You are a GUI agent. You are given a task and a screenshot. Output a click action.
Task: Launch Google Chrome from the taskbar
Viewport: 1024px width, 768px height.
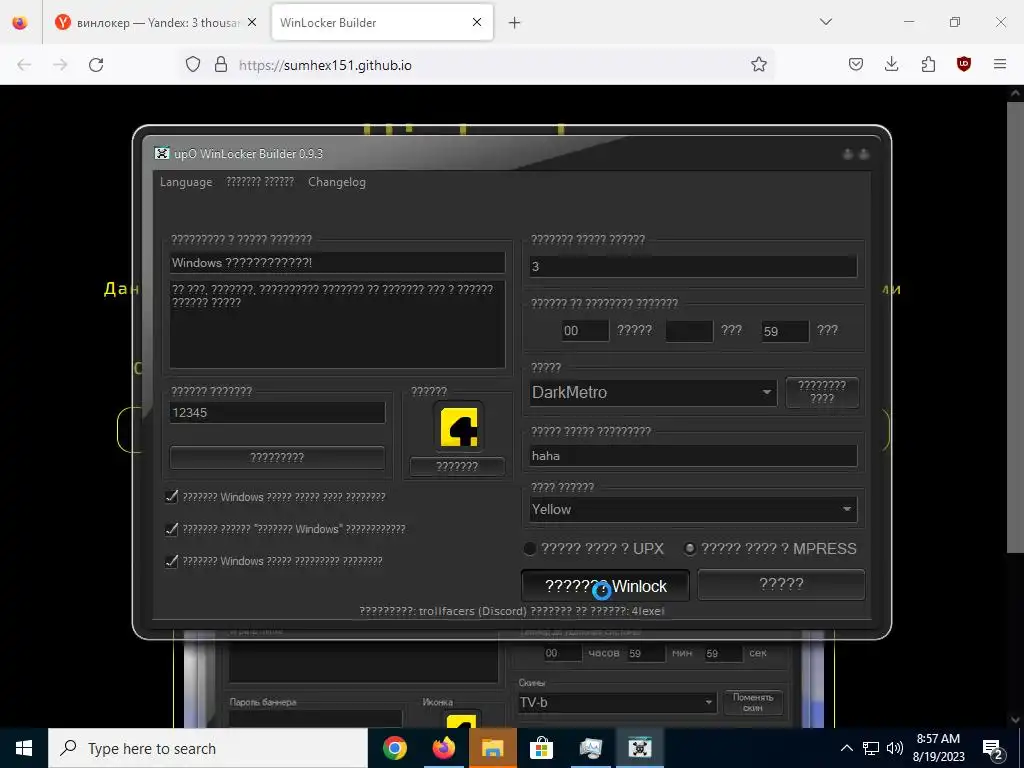394,748
